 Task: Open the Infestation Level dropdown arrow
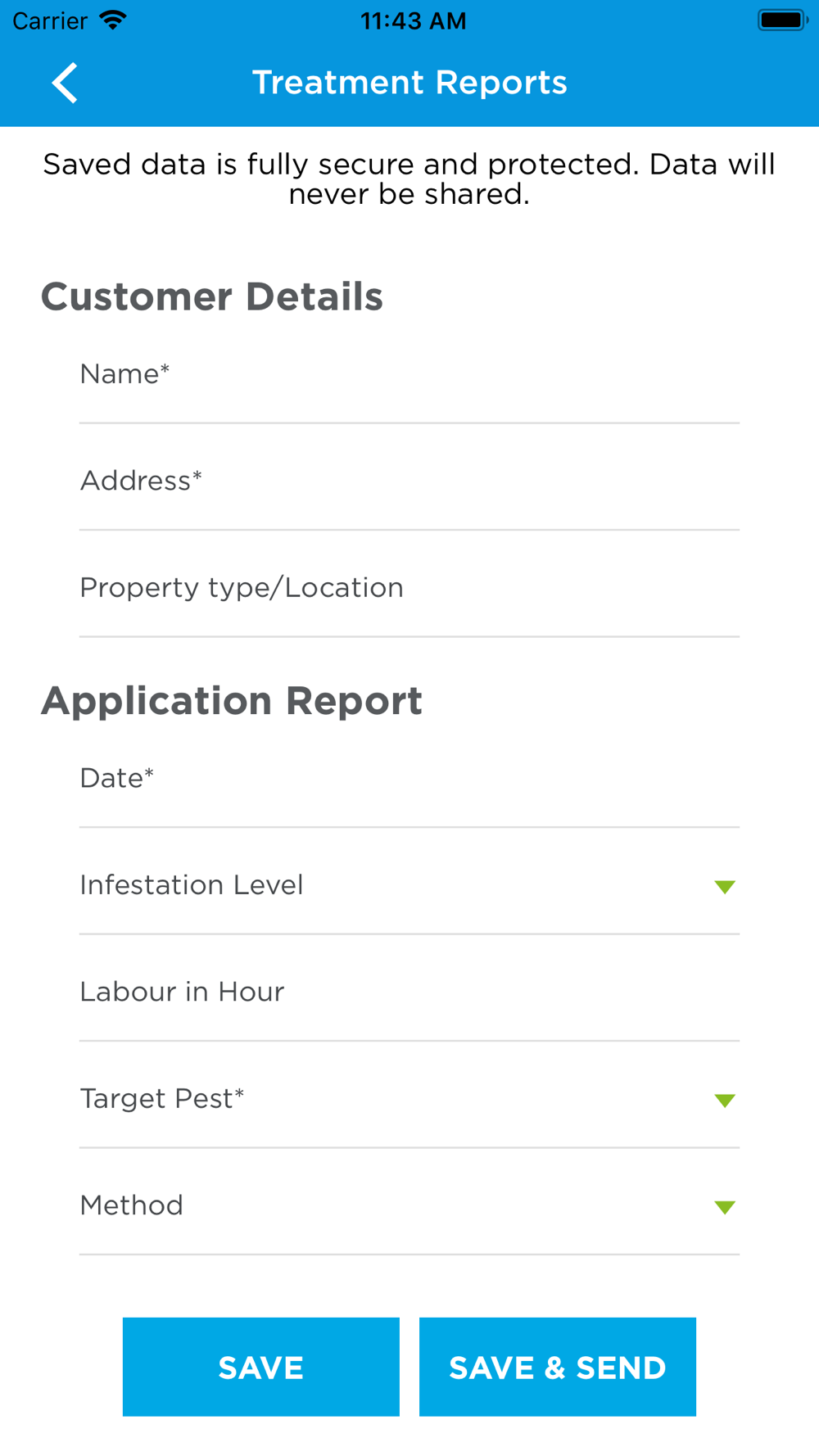pos(725,887)
